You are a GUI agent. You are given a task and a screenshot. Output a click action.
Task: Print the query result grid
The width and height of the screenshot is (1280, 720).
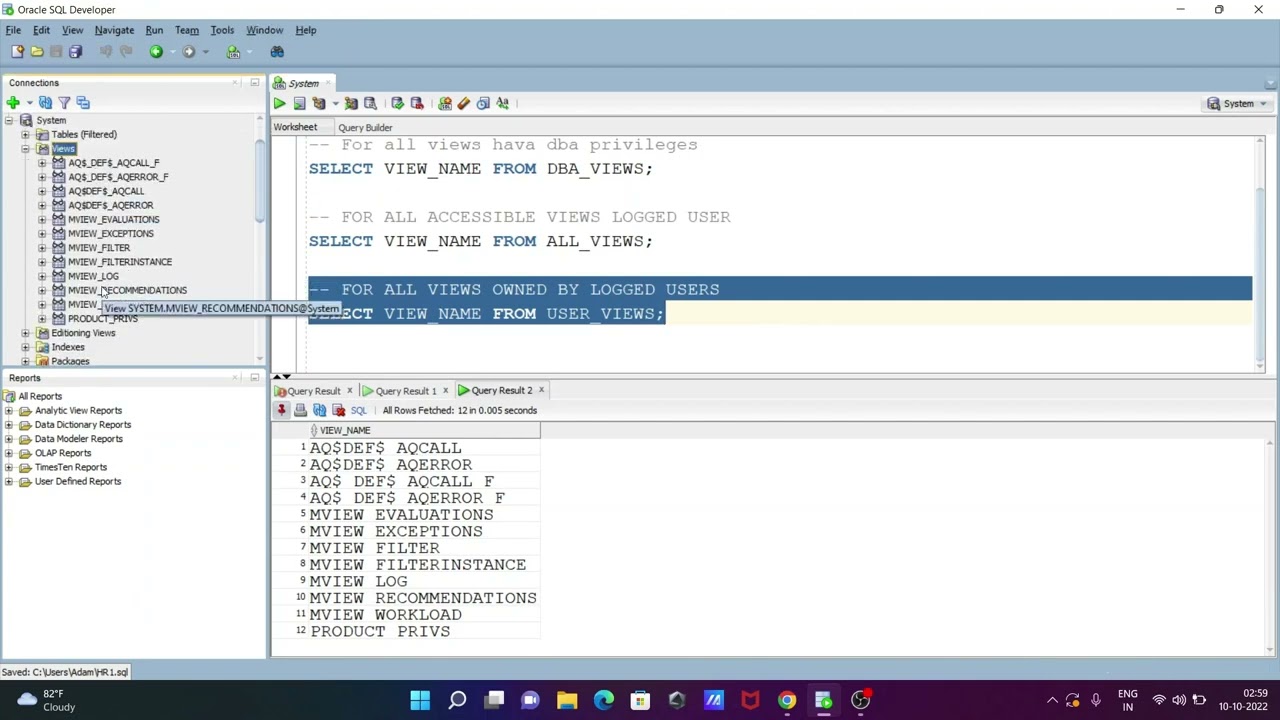pos(300,410)
